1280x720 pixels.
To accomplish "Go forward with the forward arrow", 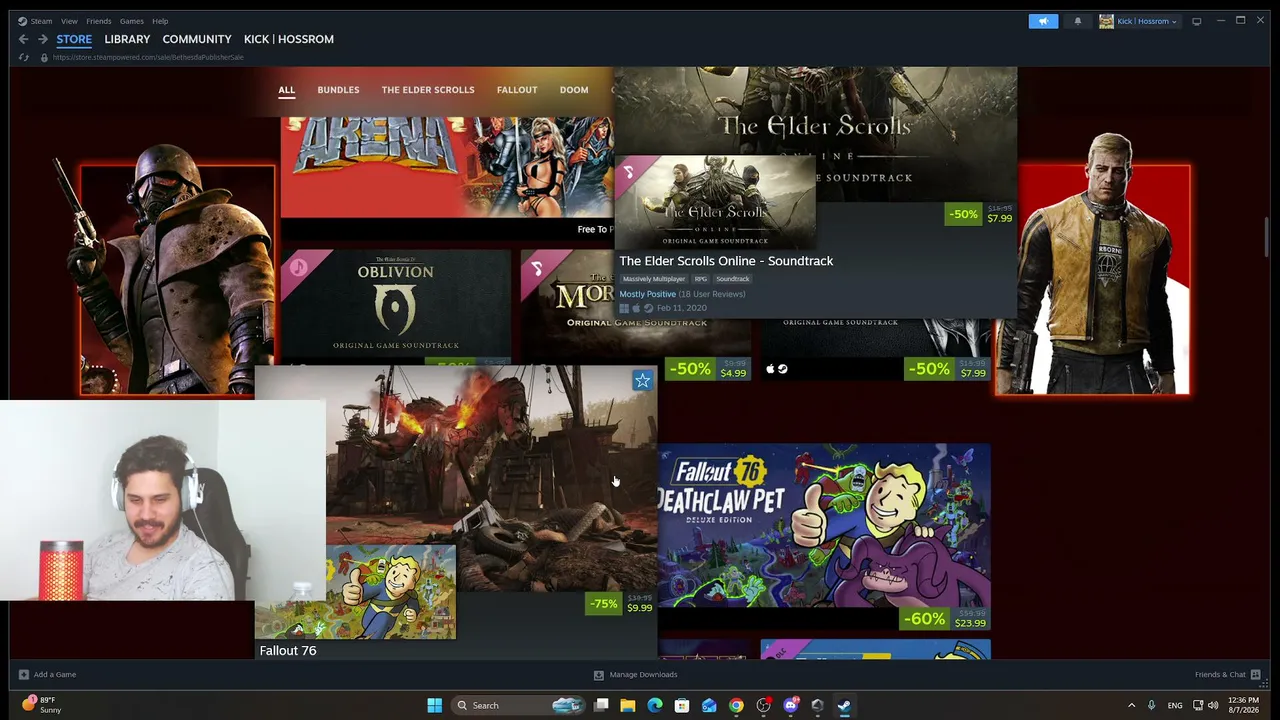I will (43, 39).
